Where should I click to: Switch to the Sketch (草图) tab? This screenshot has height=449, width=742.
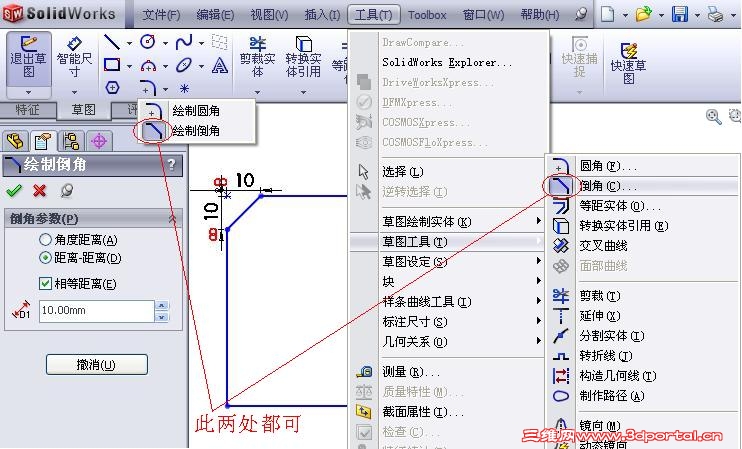tap(84, 110)
